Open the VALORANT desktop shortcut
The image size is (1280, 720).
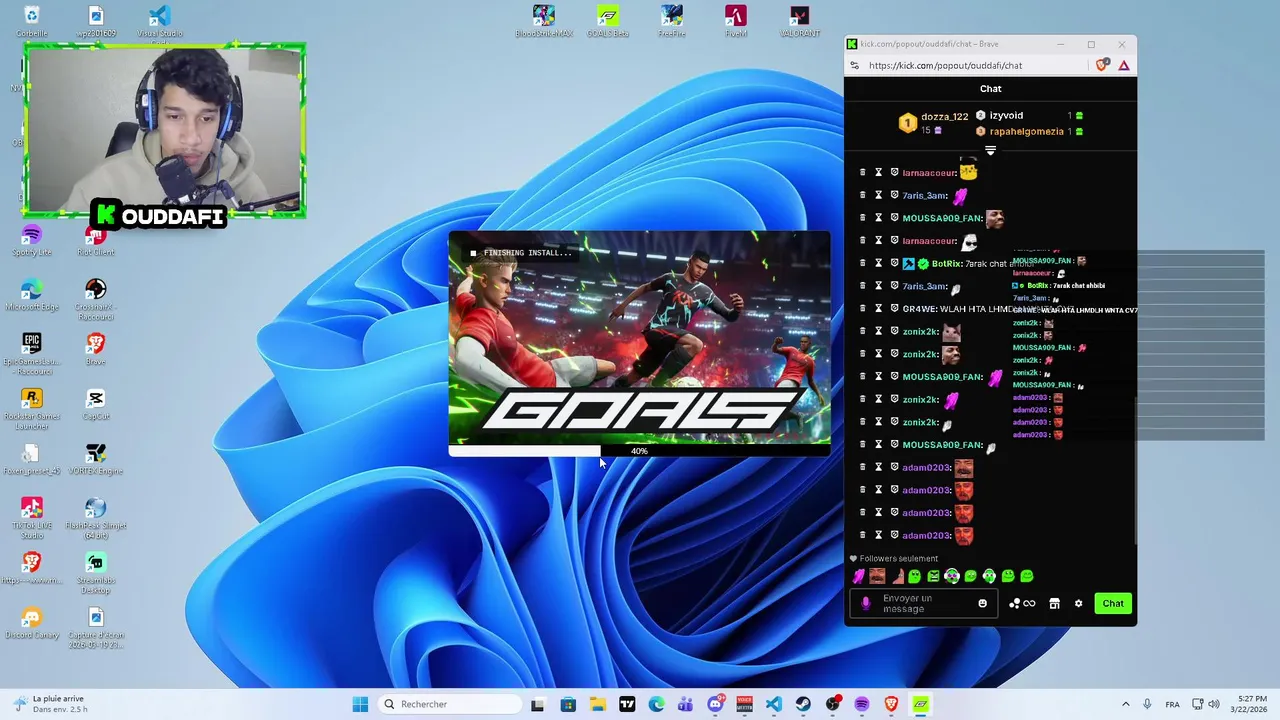799,21
